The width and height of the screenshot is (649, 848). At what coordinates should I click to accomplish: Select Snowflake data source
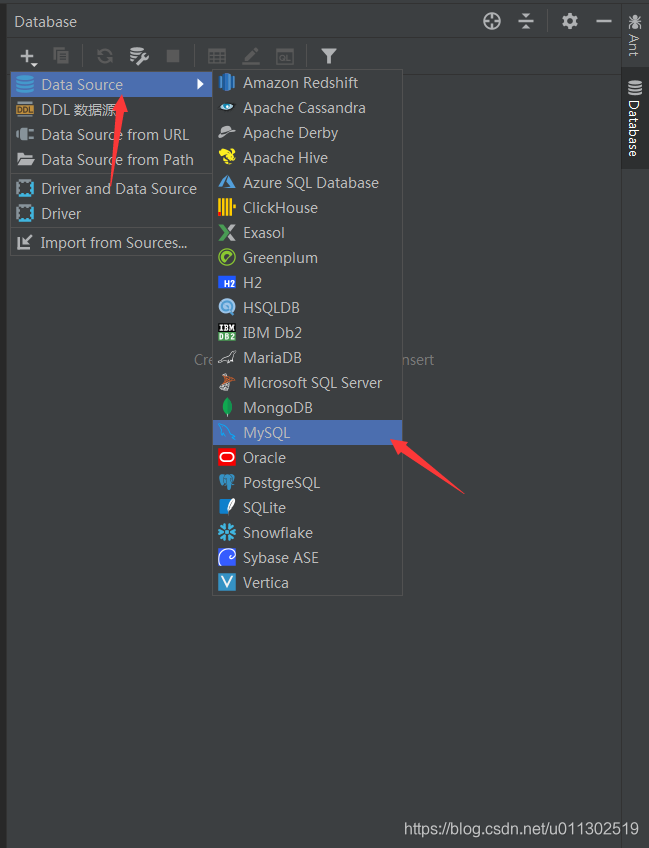coord(307,533)
